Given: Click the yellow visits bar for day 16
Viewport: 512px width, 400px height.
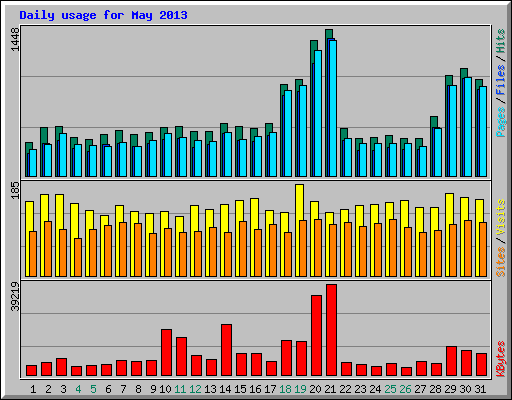Looking at the screenshot, I should pos(254,213).
